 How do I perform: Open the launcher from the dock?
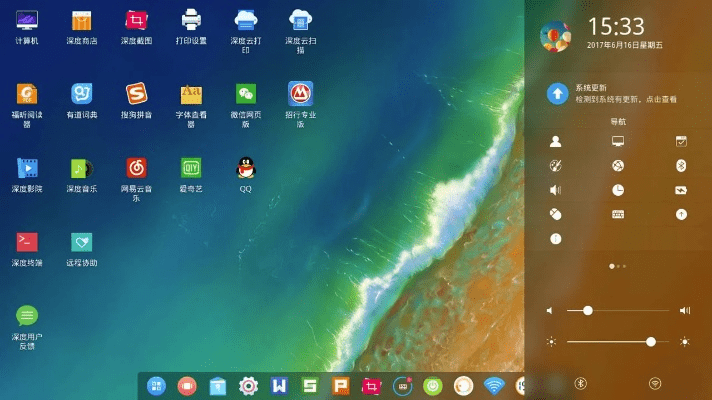[x=157, y=385]
